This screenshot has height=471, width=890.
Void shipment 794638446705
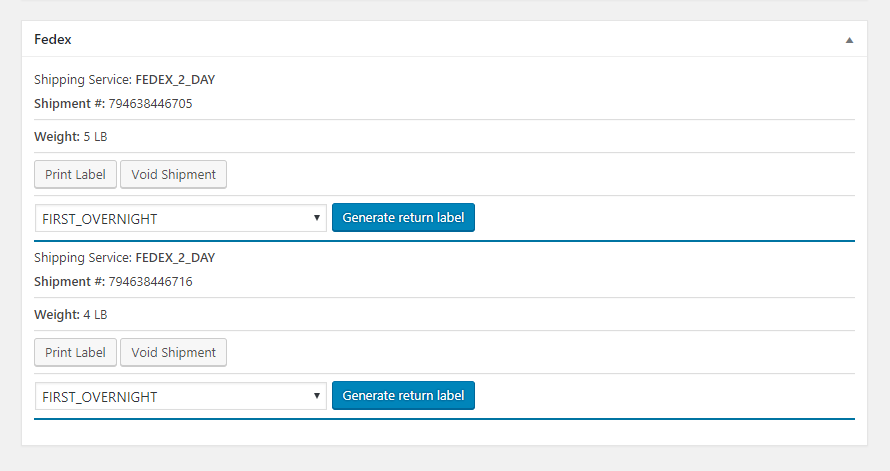pos(174,174)
